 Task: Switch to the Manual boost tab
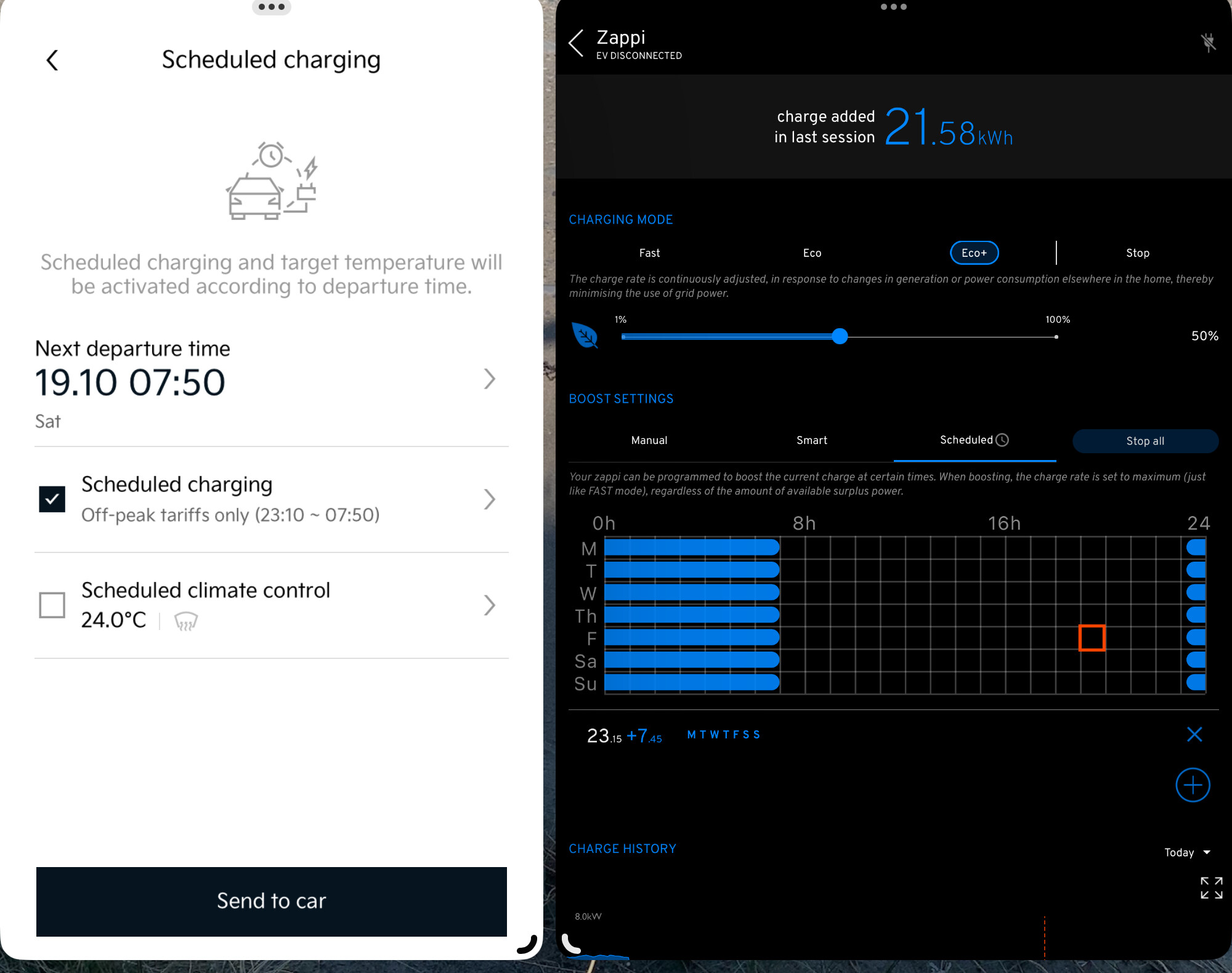coord(649,440)
